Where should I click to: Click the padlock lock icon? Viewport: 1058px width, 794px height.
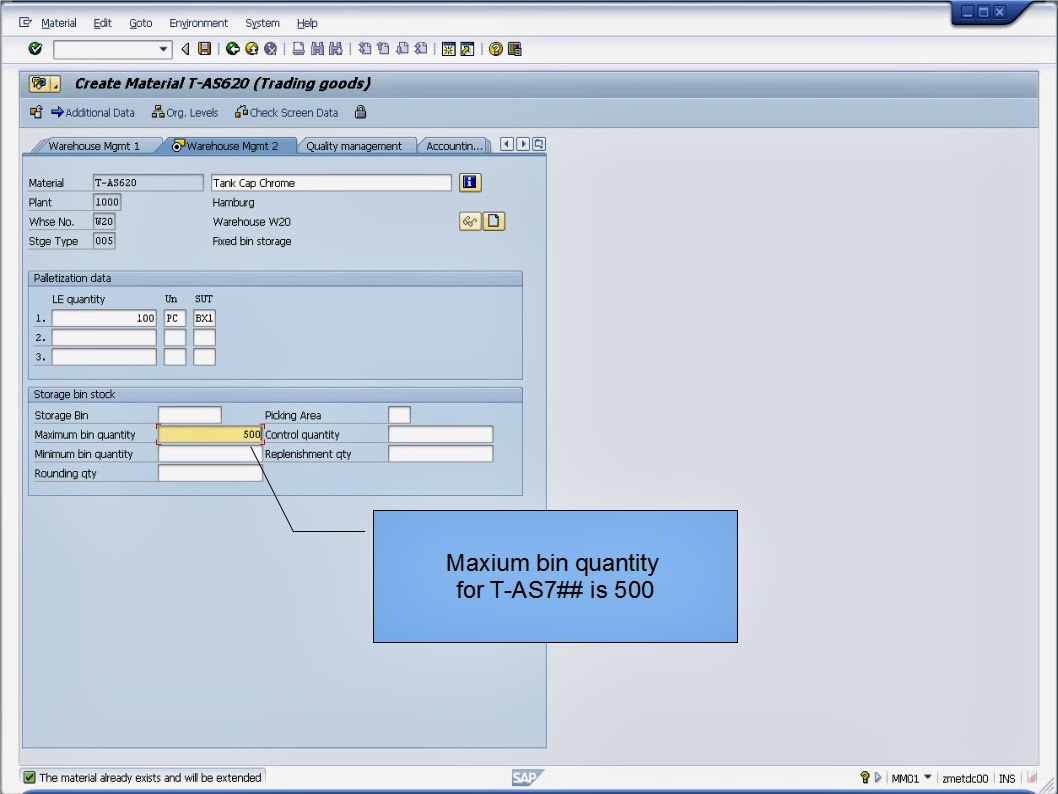click(360, 112)
